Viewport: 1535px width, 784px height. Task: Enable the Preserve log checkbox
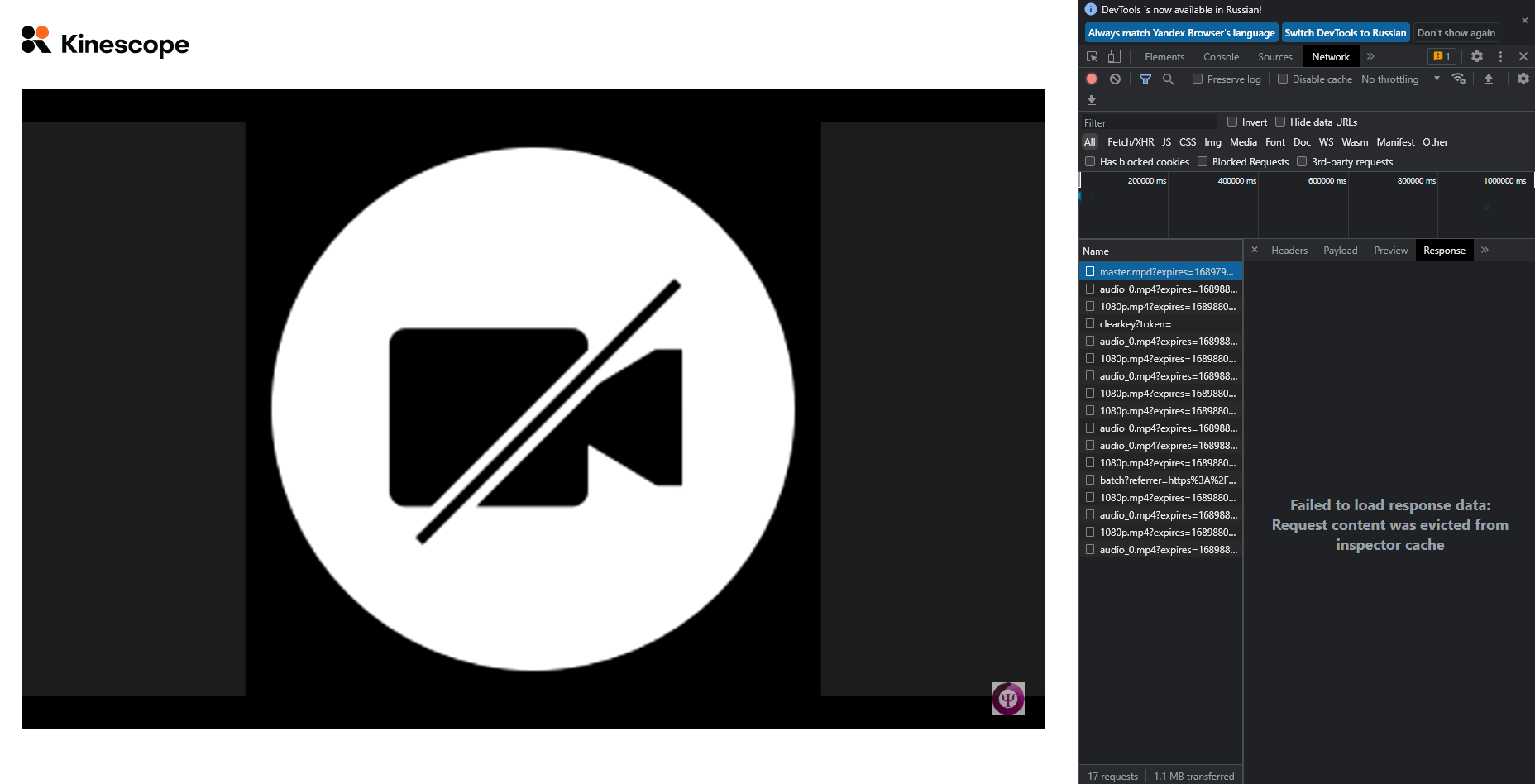1198,79
